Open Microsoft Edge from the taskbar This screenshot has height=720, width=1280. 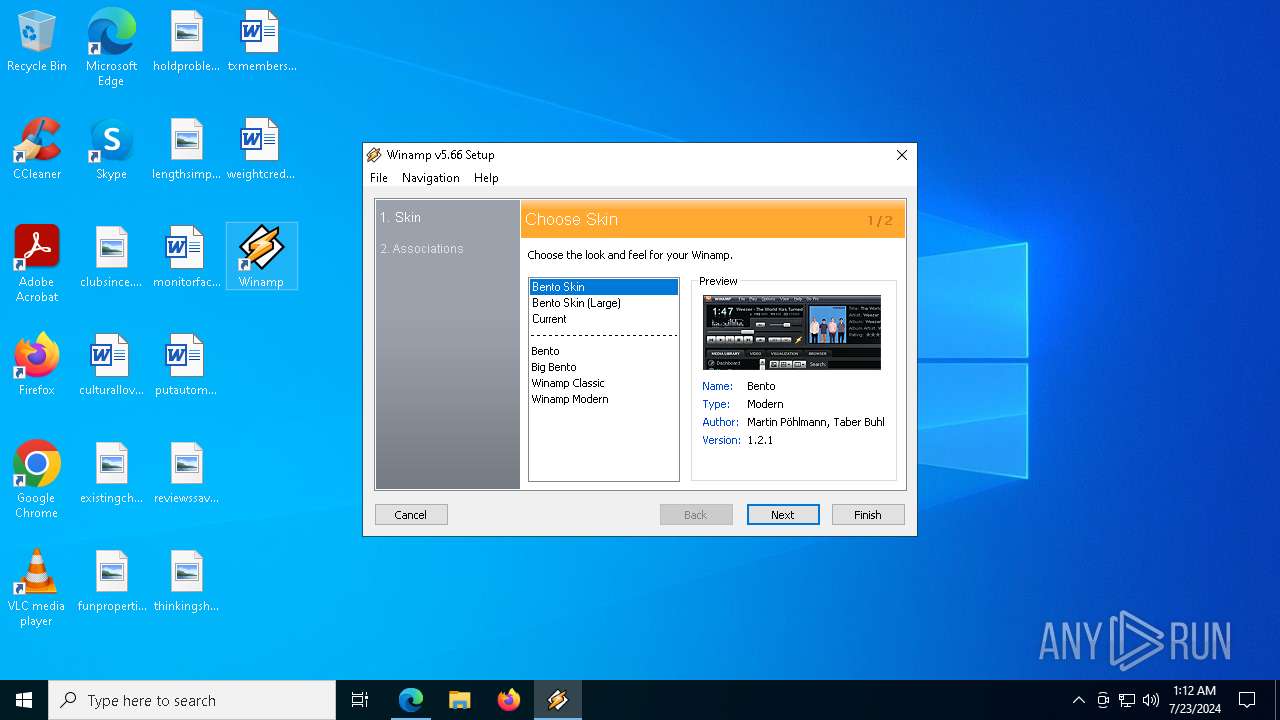click(411, 700)
